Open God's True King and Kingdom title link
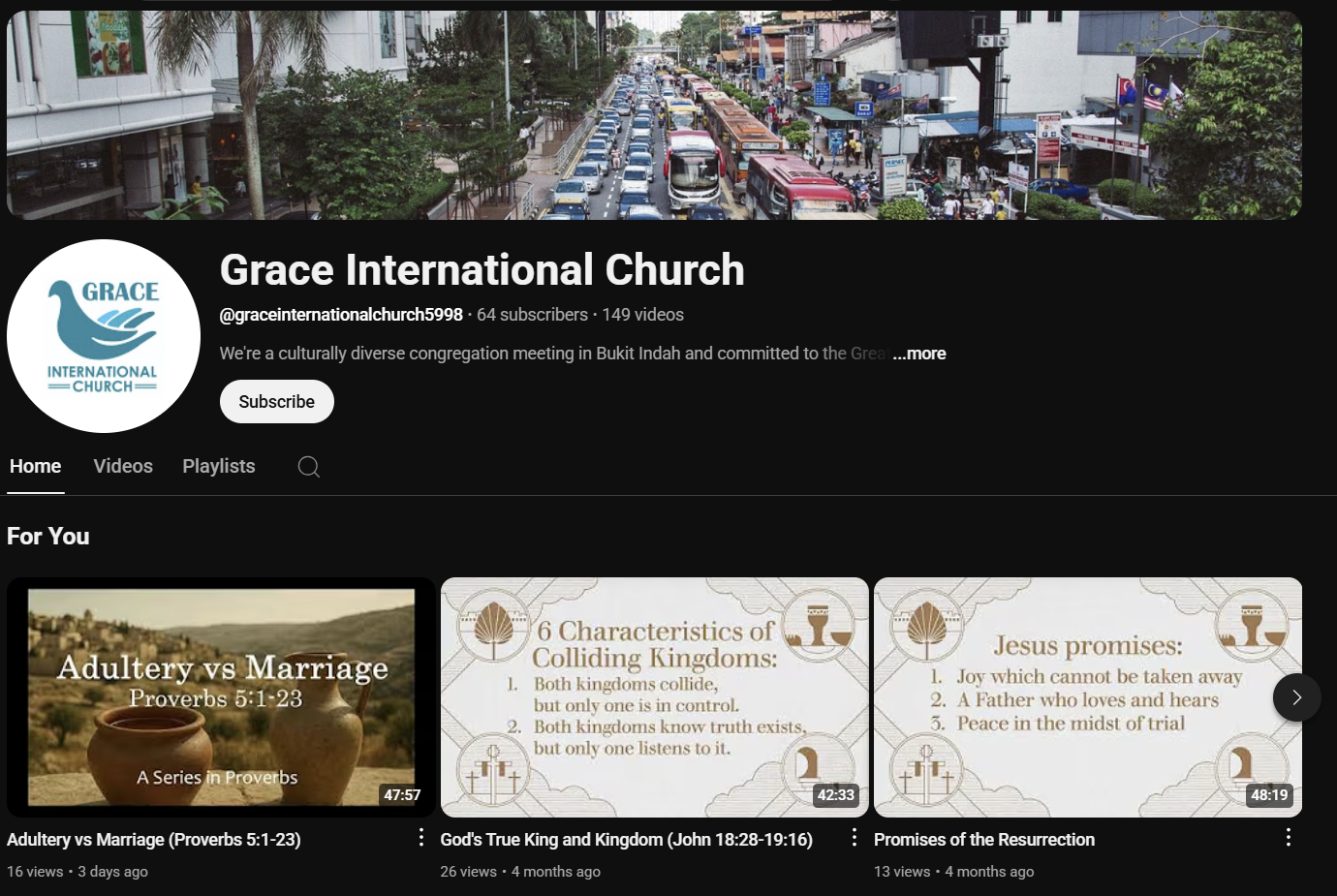The image size is (1337, 896). [x=626, y=840]
